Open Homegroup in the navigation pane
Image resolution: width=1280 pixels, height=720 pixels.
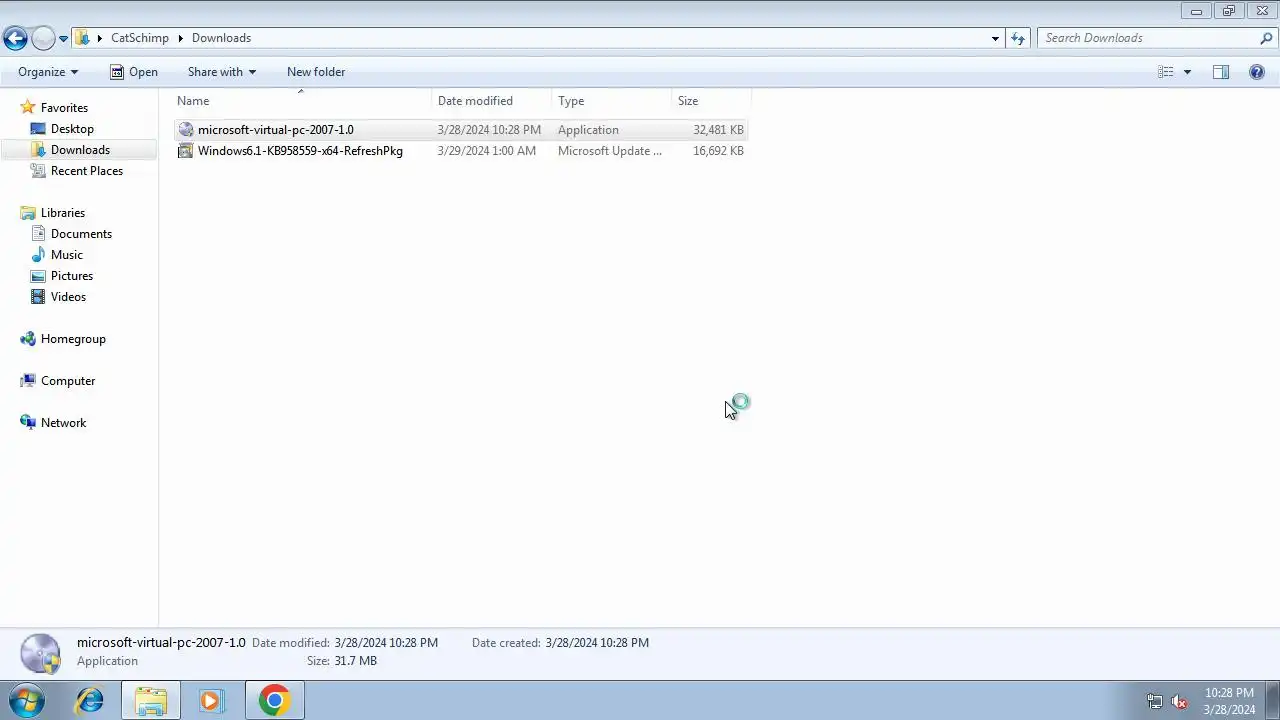(73, 339)
